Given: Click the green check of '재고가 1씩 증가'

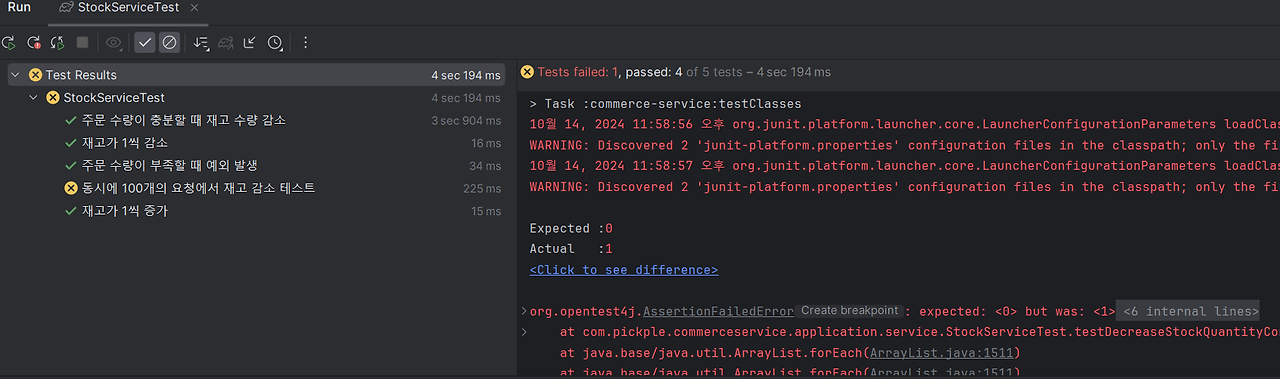Looking at the screenshot, I should (x=71, y=211).
